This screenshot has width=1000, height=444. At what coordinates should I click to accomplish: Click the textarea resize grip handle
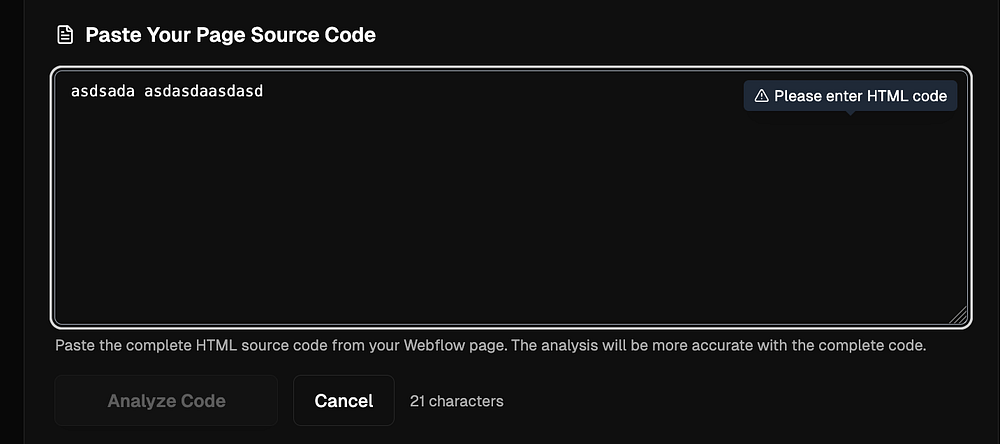coord(959,315)
